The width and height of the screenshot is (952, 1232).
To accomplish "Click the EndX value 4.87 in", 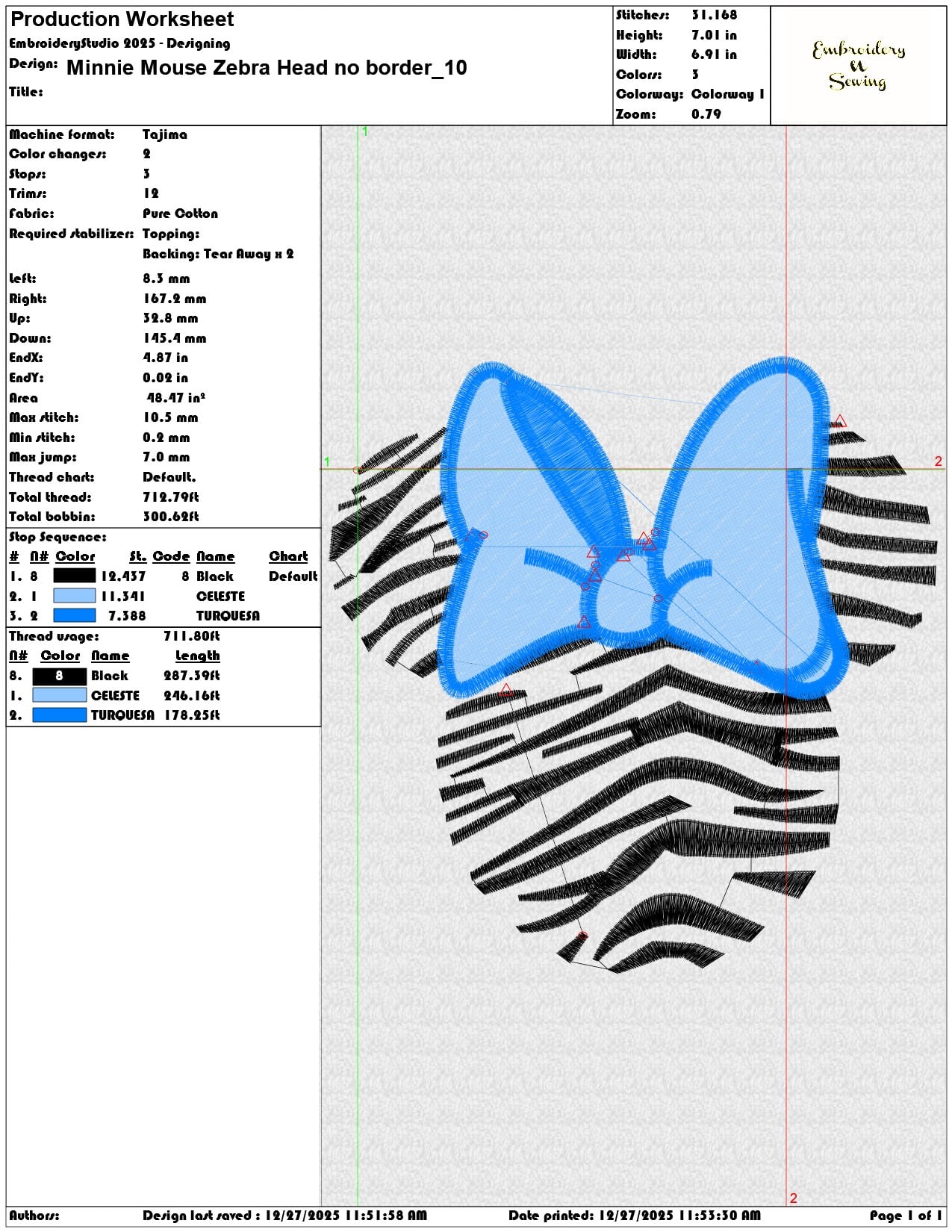I will (x=165, y=358).
